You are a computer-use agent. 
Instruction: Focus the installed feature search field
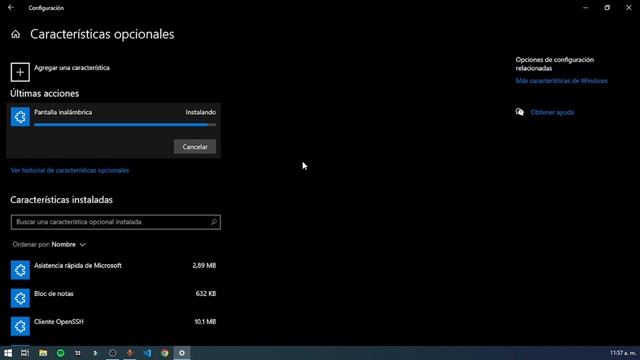tap(116, 222)
